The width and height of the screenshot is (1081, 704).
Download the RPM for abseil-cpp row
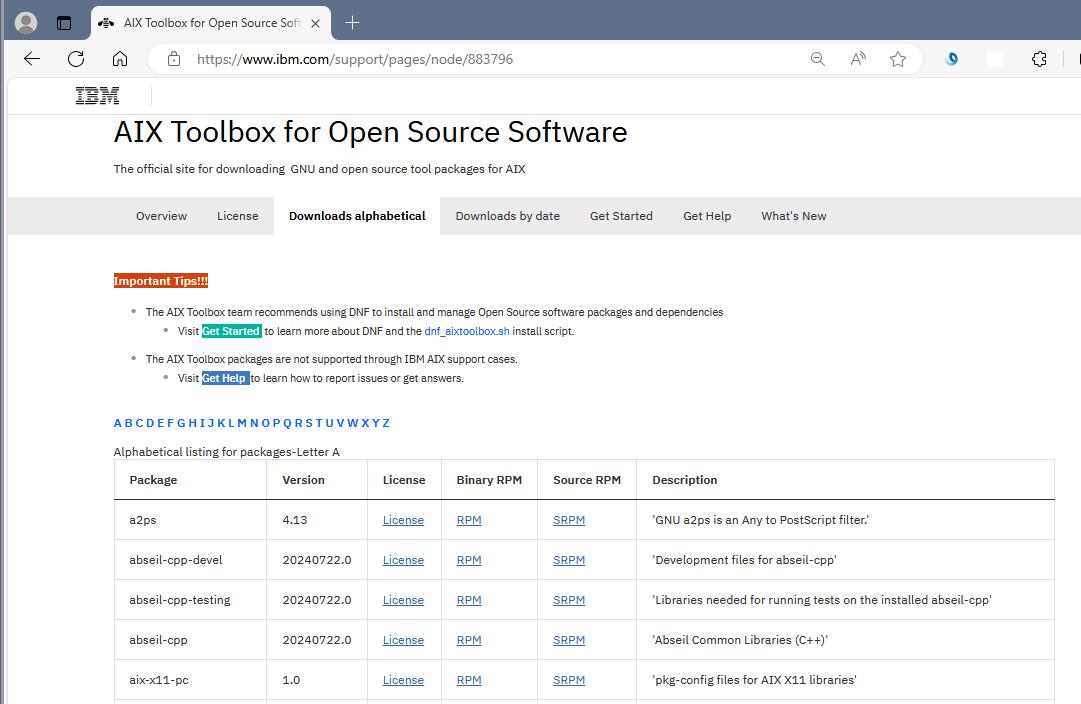point(469,640)
